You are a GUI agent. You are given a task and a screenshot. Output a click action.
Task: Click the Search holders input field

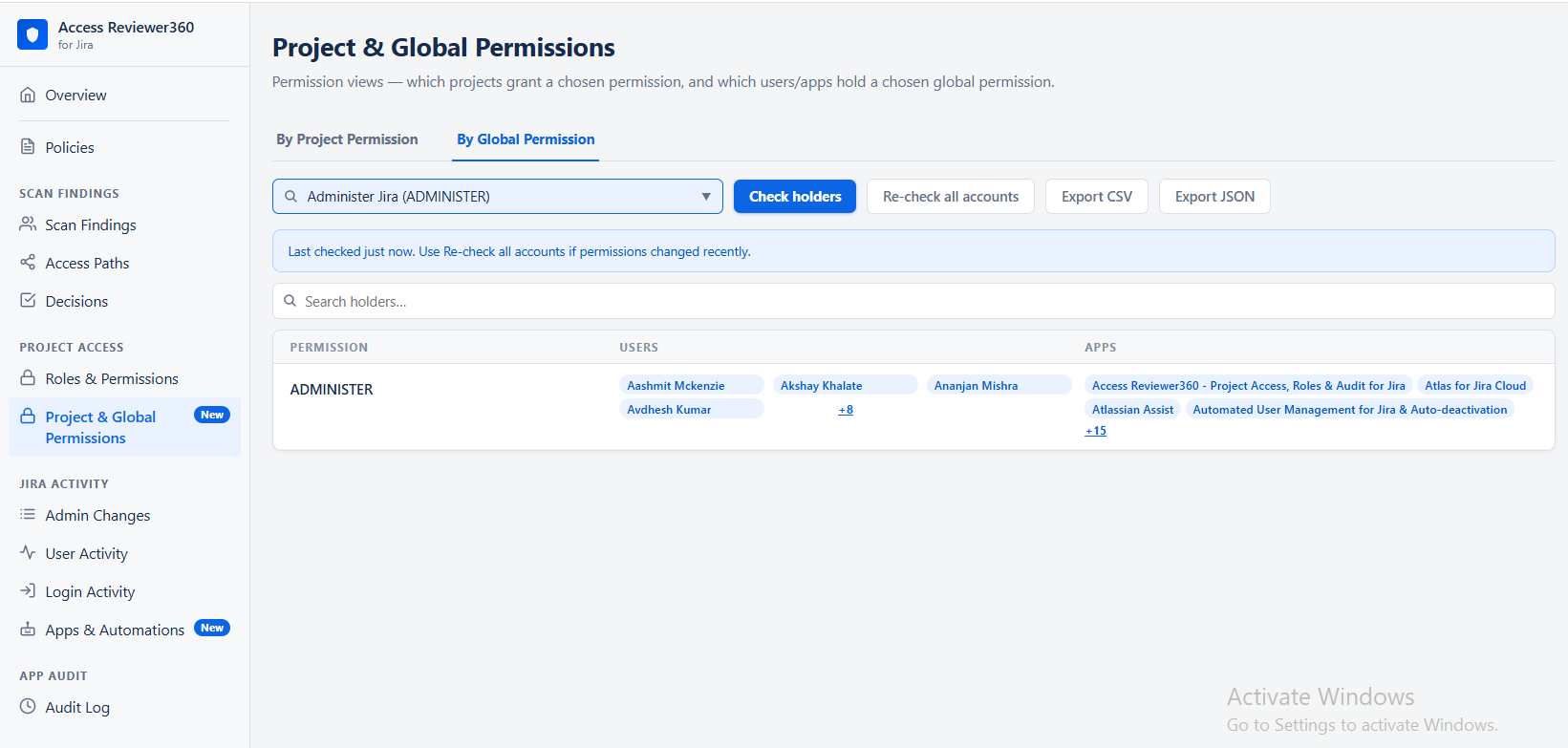pos(913,301)
